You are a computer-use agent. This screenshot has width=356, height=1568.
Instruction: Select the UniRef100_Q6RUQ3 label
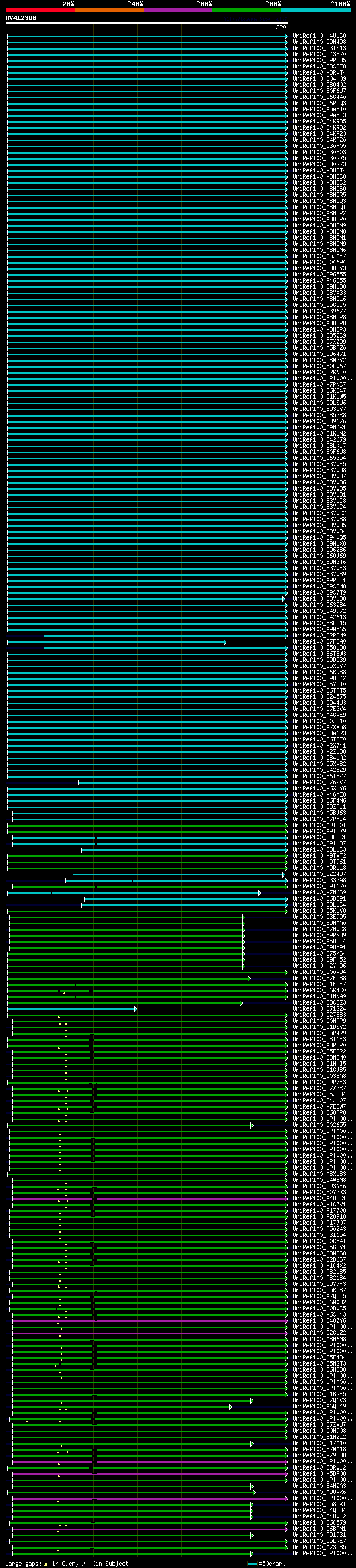coord(319,103)
